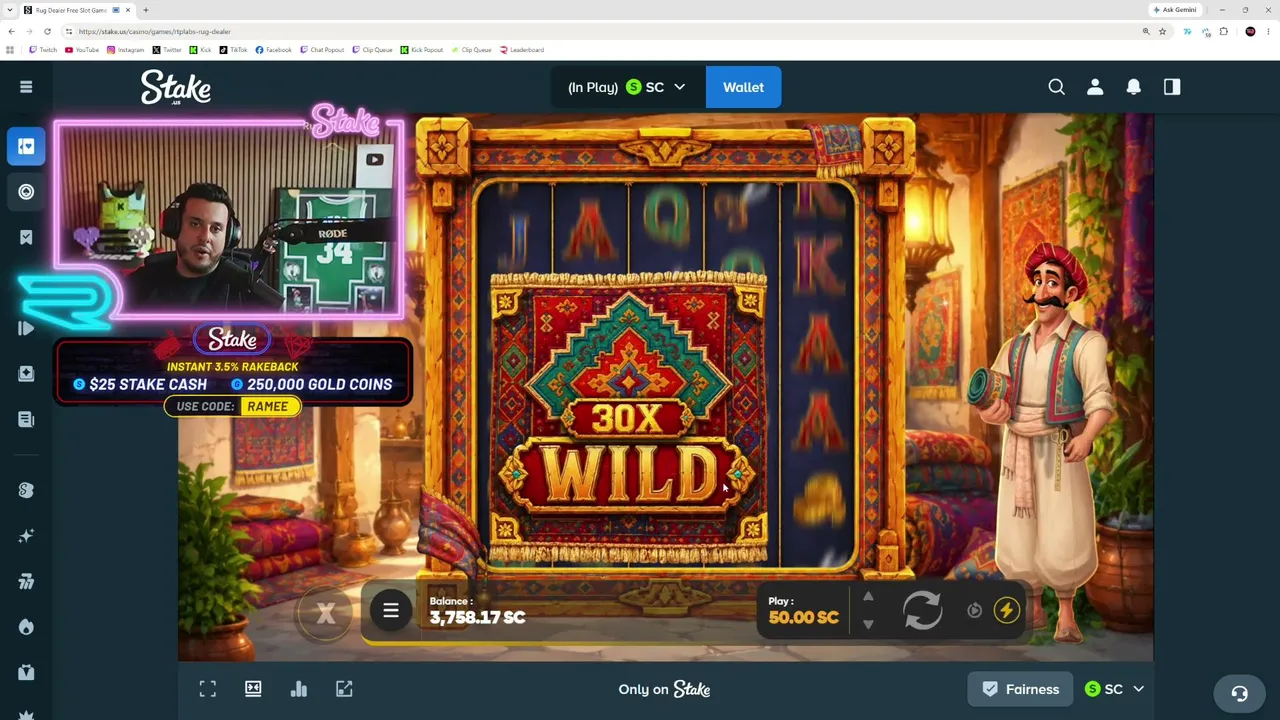Click the browser address bar URL
This screenshot has width=1280, height=720.
tap(154, 31)
